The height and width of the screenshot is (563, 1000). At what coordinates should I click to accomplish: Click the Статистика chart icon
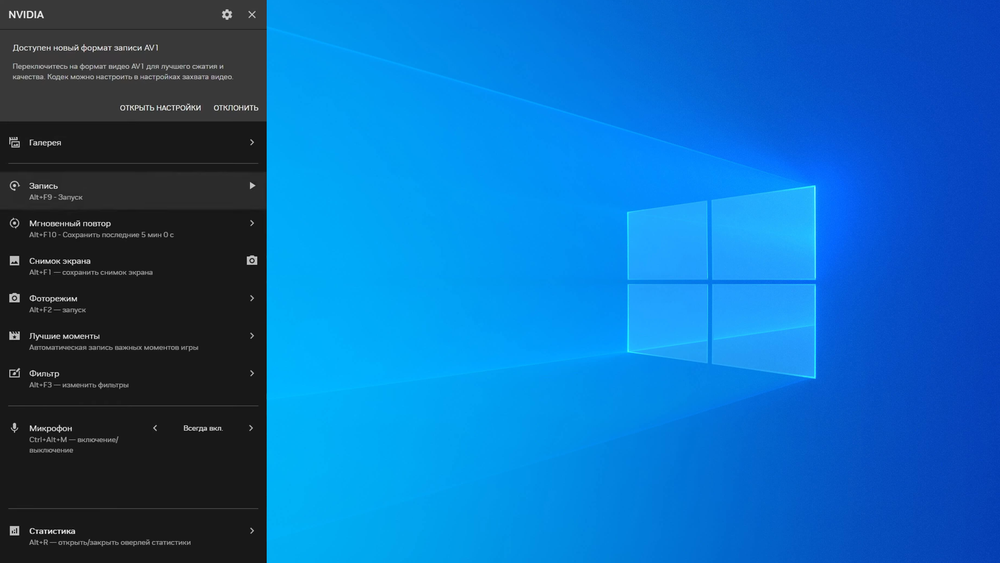click(x=14, y=530)
